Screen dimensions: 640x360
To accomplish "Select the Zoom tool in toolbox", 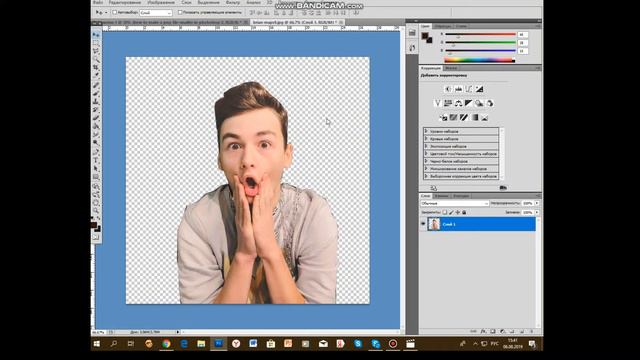I will pos(96,211).
